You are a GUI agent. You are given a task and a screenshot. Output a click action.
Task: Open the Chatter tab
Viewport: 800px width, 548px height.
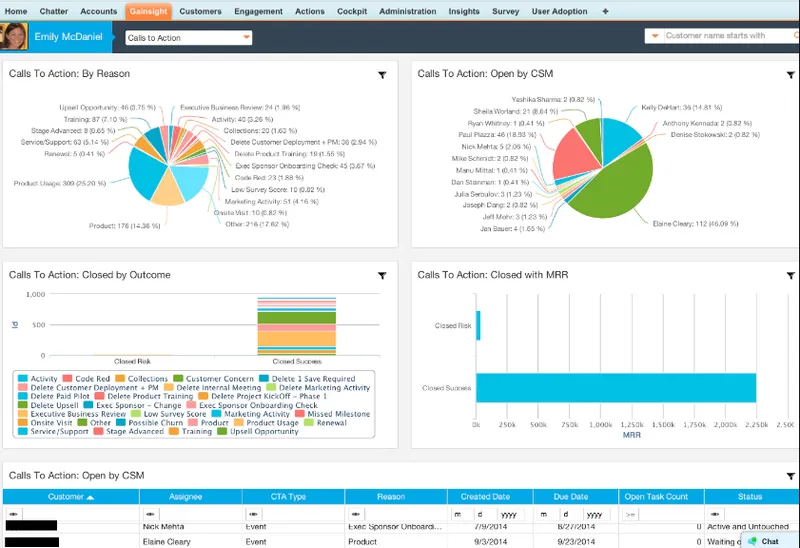(54, 11)
